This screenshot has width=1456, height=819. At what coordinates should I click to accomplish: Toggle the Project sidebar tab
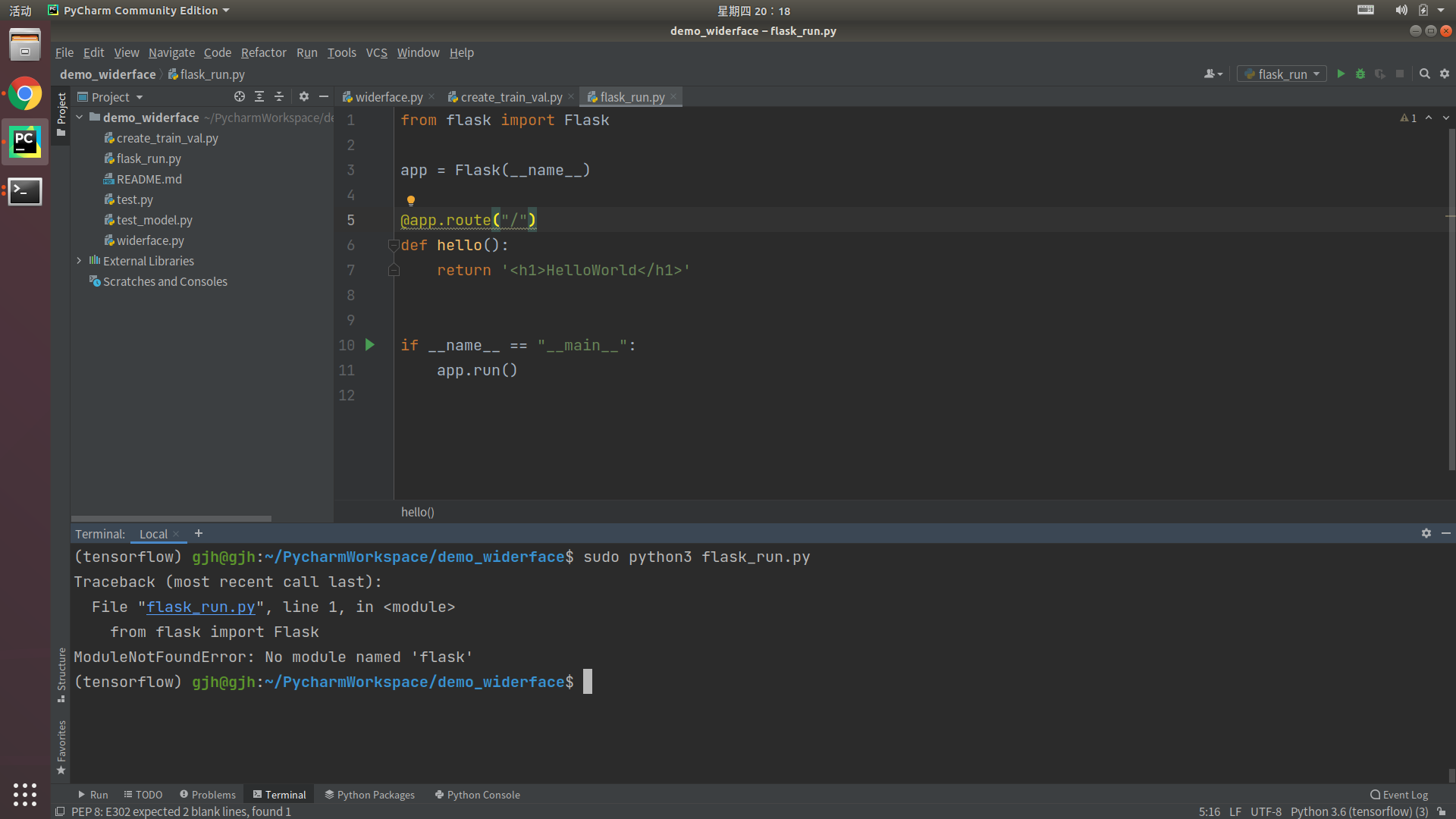[61, 115]
